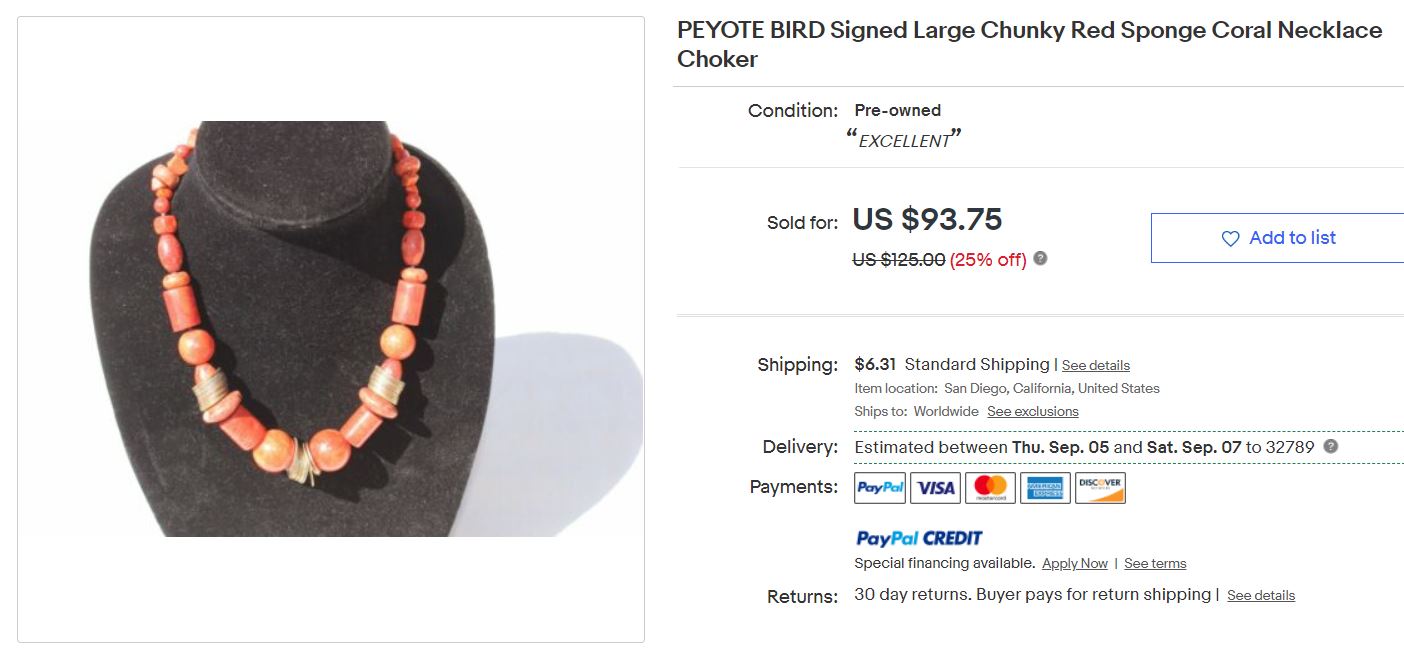Click the PayPal Credit logo
1404x660 pixels.
coord(919,538)
